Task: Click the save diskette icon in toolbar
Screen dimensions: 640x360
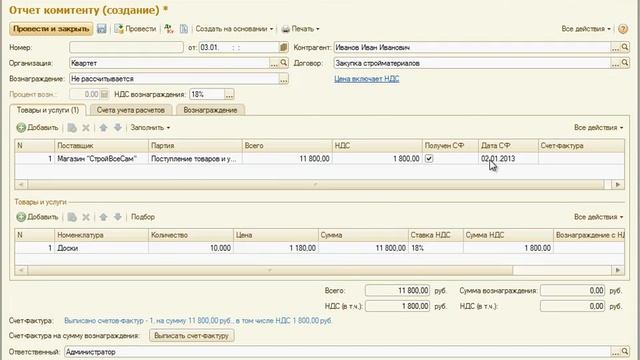Action: [x=102, y=29]
